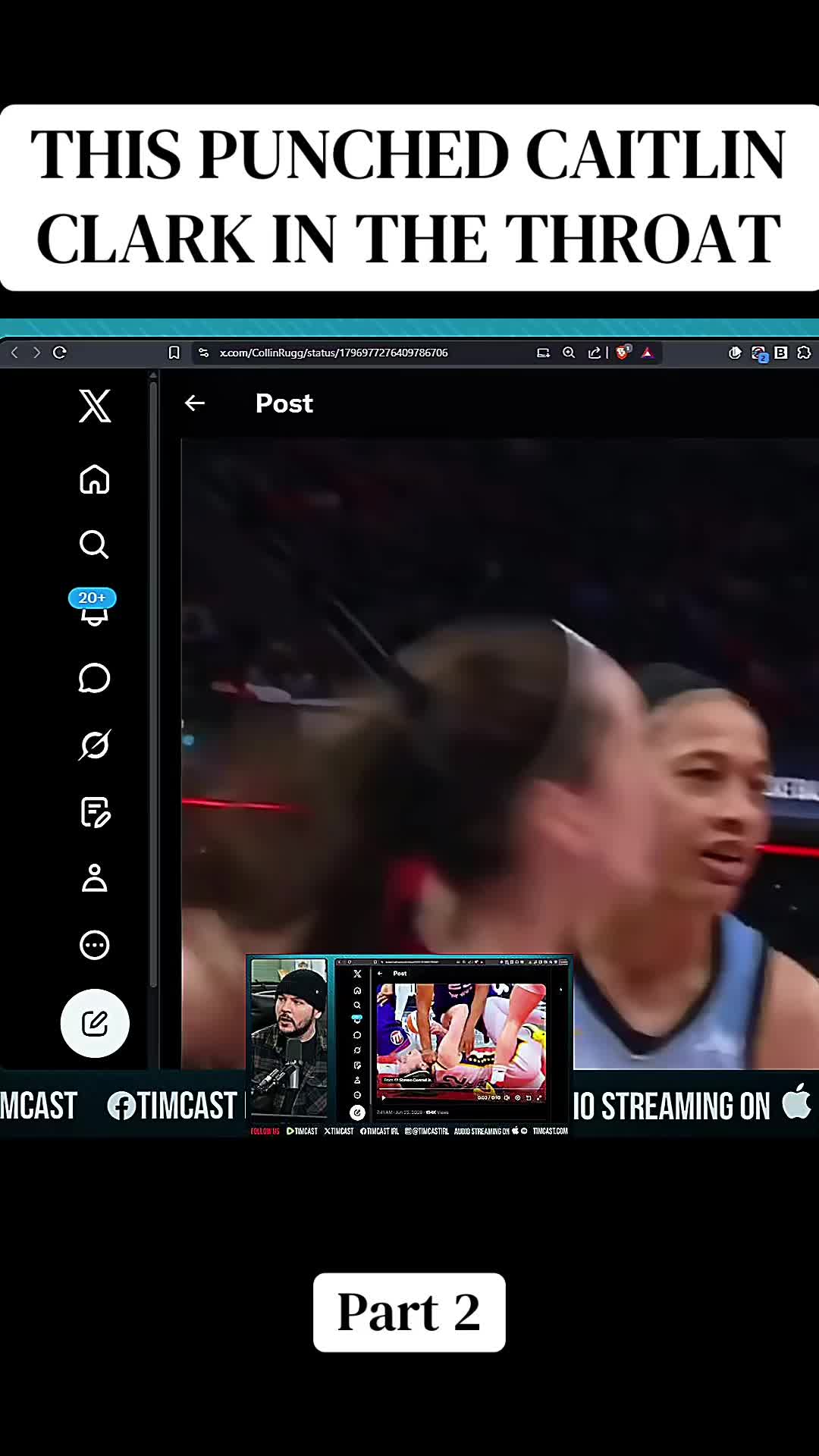The image size is (819, 1456).
Task: Click the Post page heading
Action: 284,403
